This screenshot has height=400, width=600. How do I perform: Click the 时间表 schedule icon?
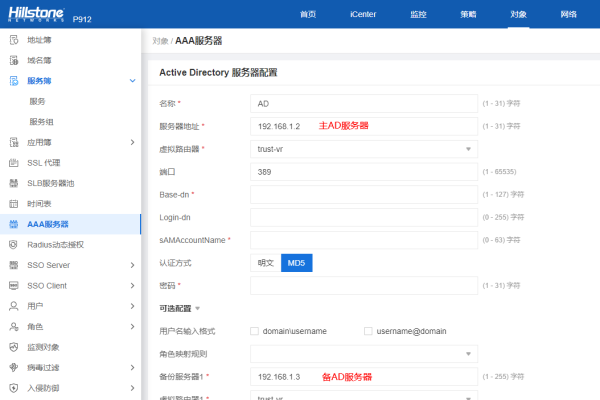click(14, 204)
